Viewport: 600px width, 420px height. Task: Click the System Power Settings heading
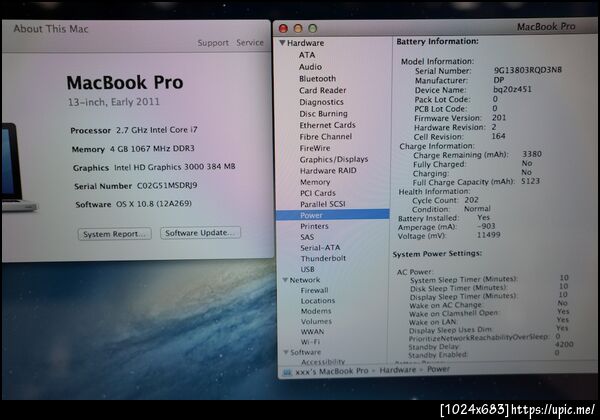tap(437, 254)
